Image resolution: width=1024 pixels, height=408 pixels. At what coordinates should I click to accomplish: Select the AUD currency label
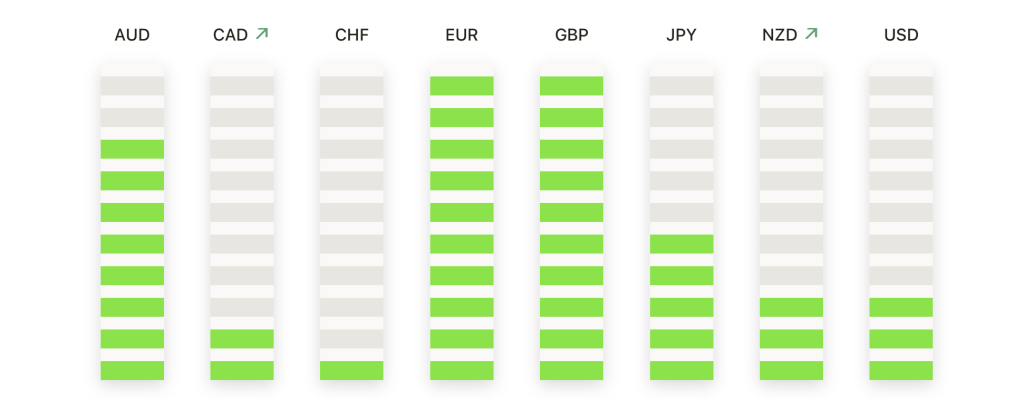[132, 35]
